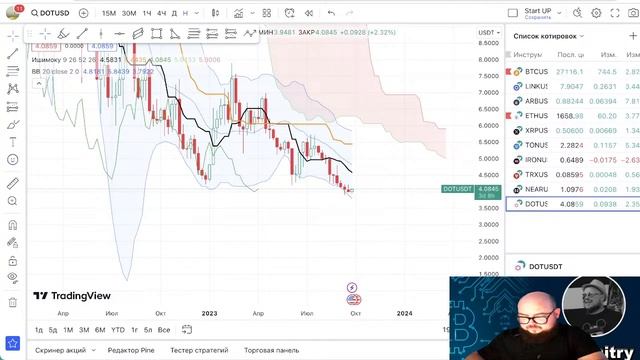Open the emoji icons tool
This screenshot has width=640, height=360.
[13, 160]
